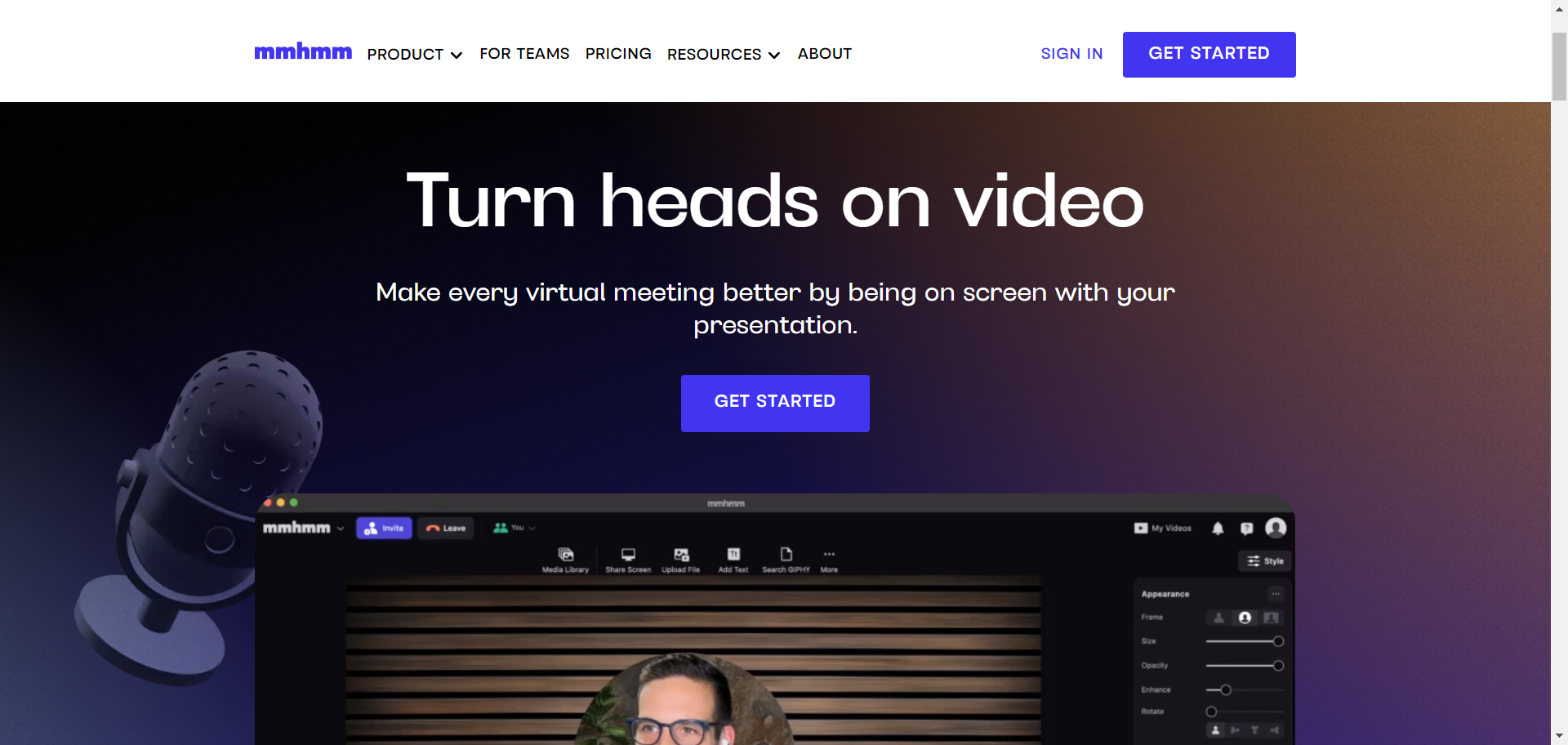Select the second rotation preset icon
Screen dimensions: 1568x745
point(1235,730)
